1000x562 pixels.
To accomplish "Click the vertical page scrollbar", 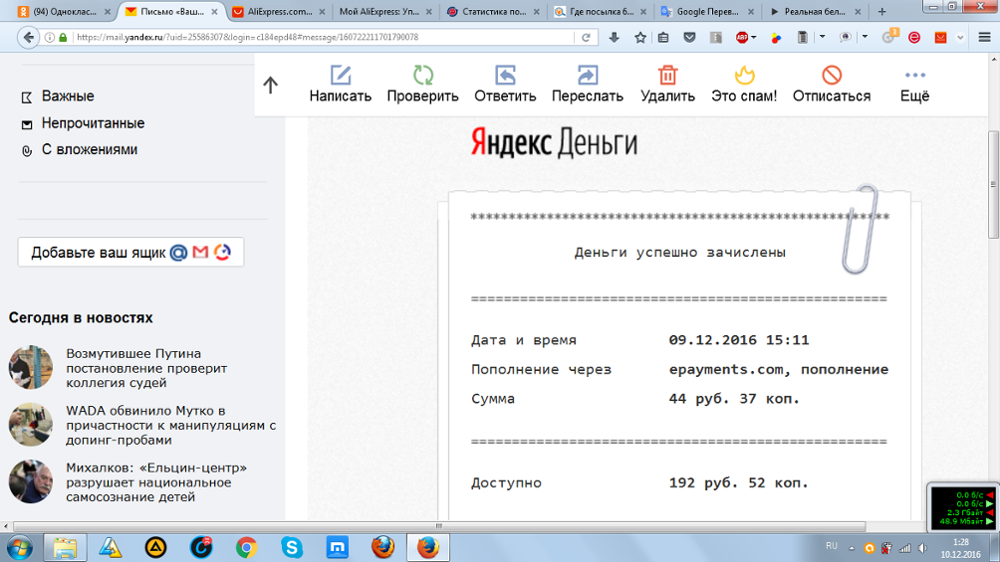I will pyautogui.click(x=994, y=185).
